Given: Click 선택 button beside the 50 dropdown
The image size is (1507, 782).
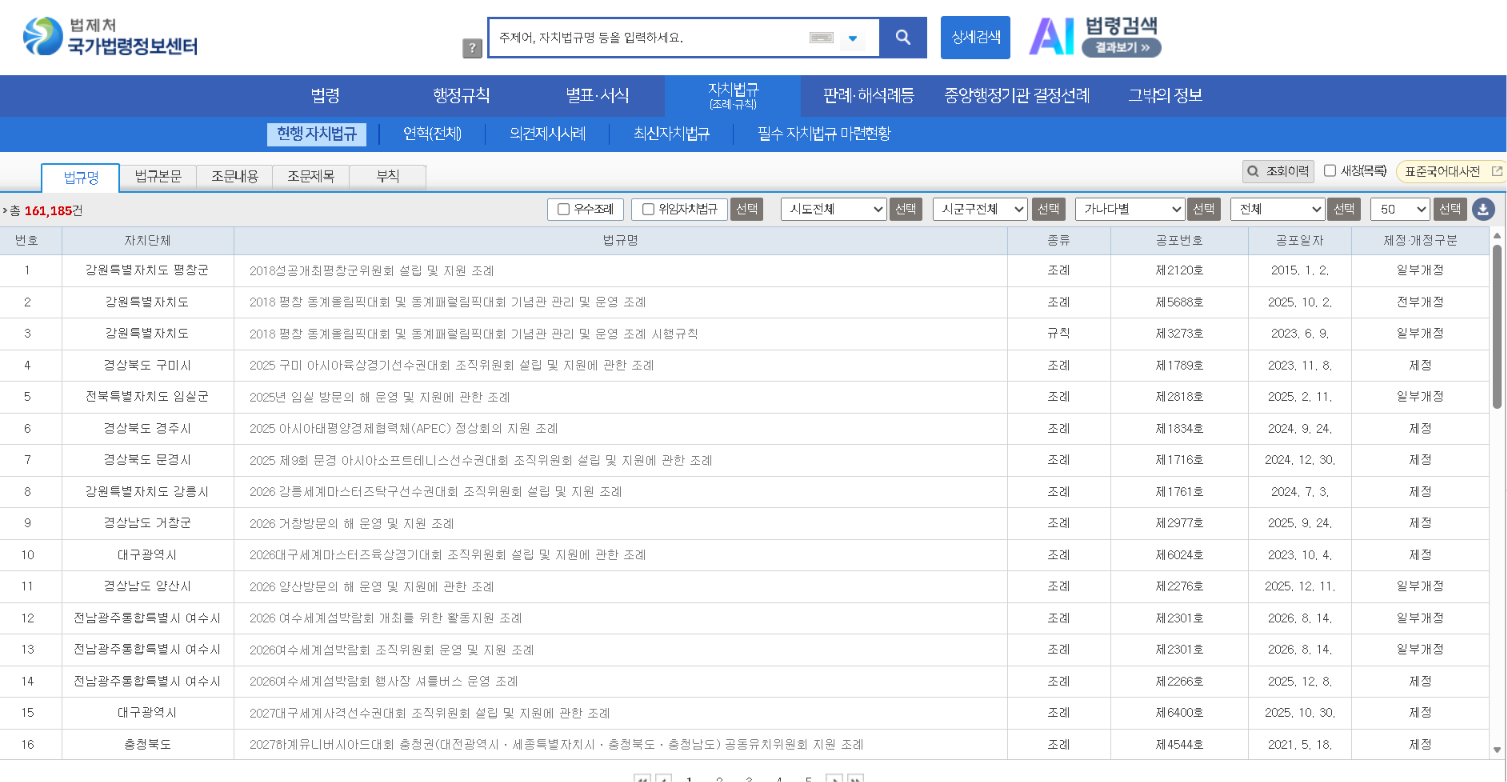Looking at the screenshot, I should (1450, 209).
